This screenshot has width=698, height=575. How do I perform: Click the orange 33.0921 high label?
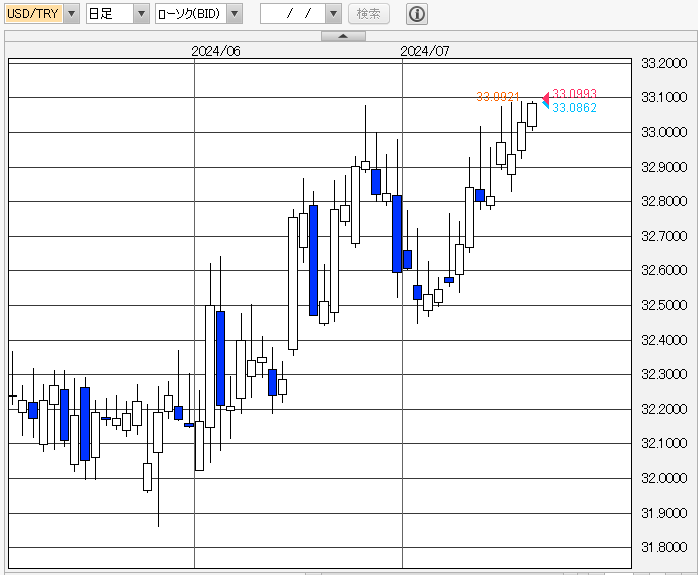click(x=498, y=97)
